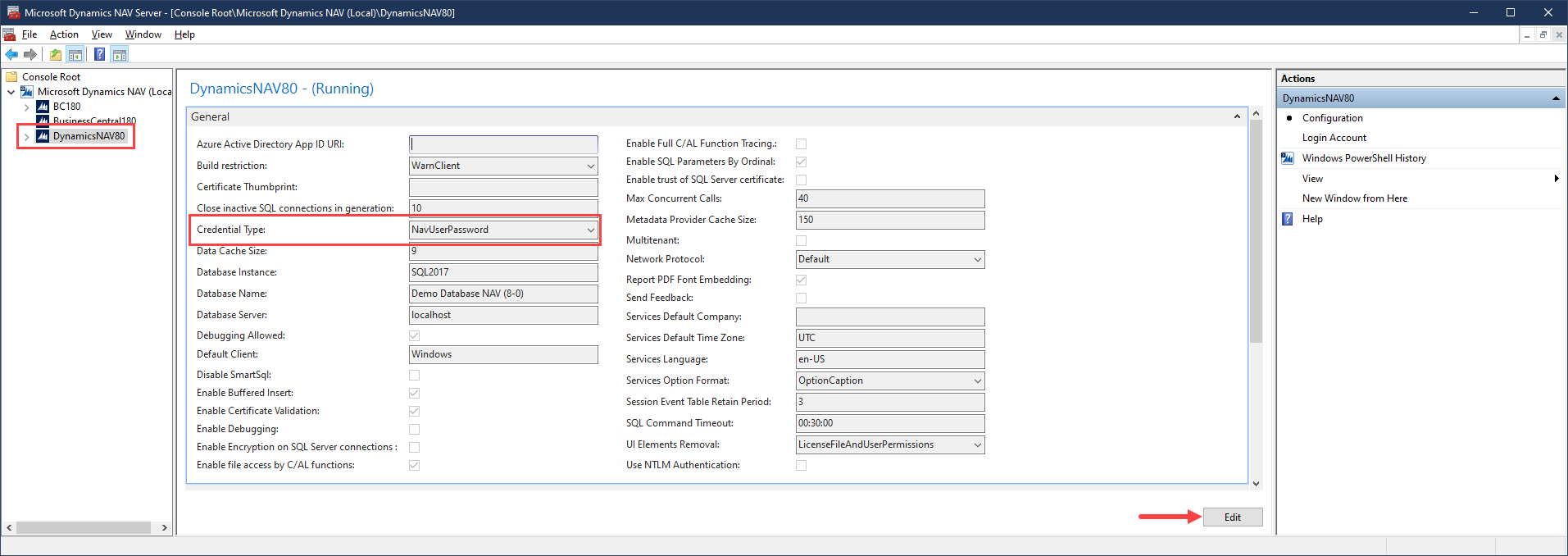
Task: Toggle Enable file access by C/AL functions
Action: tap(414, 465)
